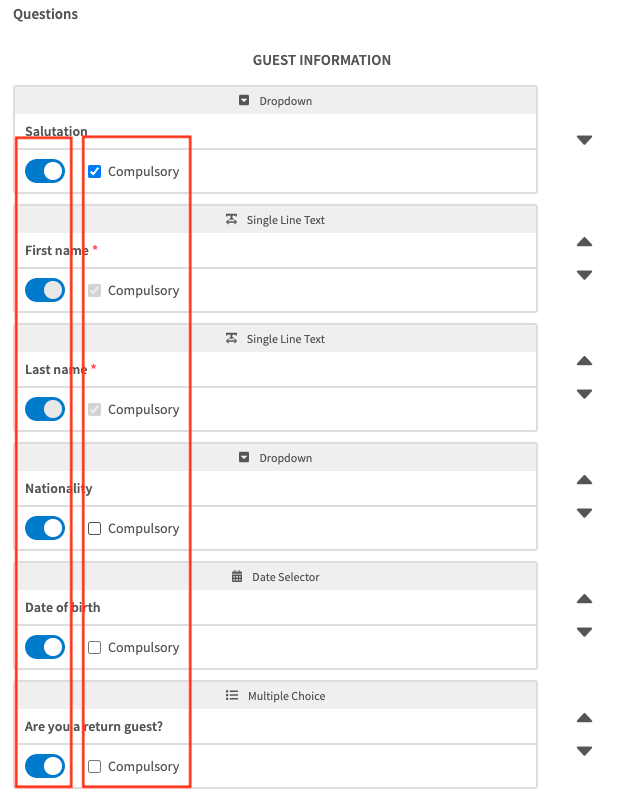
Task: Click the Date of birth question label
Action: point(63,607)
